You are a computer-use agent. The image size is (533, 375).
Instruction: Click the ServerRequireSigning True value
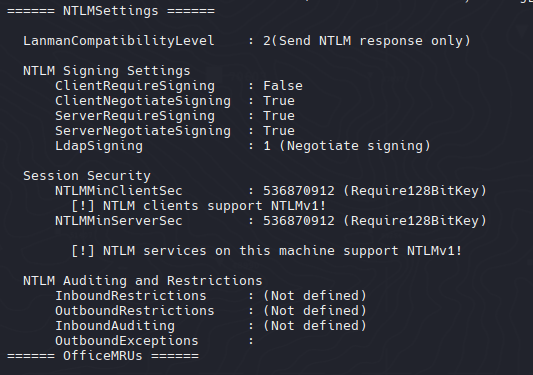coord(279,116)
